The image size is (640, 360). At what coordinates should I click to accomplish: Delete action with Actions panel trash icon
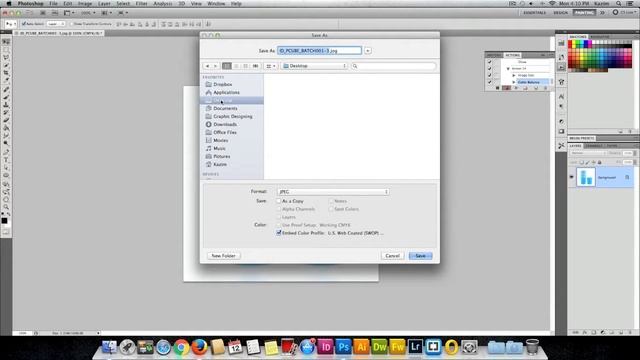click(x=546, y=88)
